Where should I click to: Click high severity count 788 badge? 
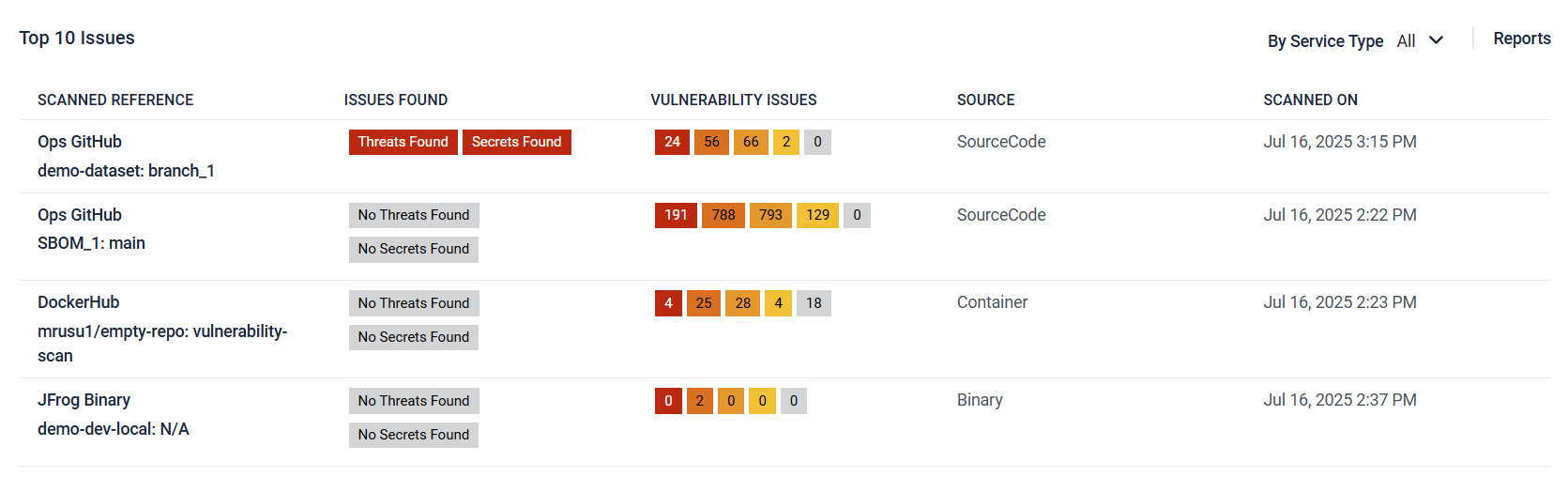(x=723, y=215)
